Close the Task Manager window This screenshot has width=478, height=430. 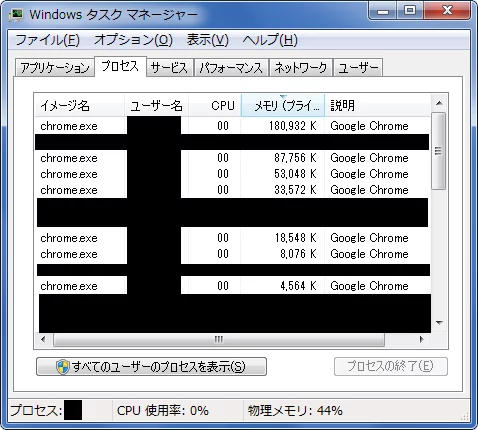click(x=447, y=11)
